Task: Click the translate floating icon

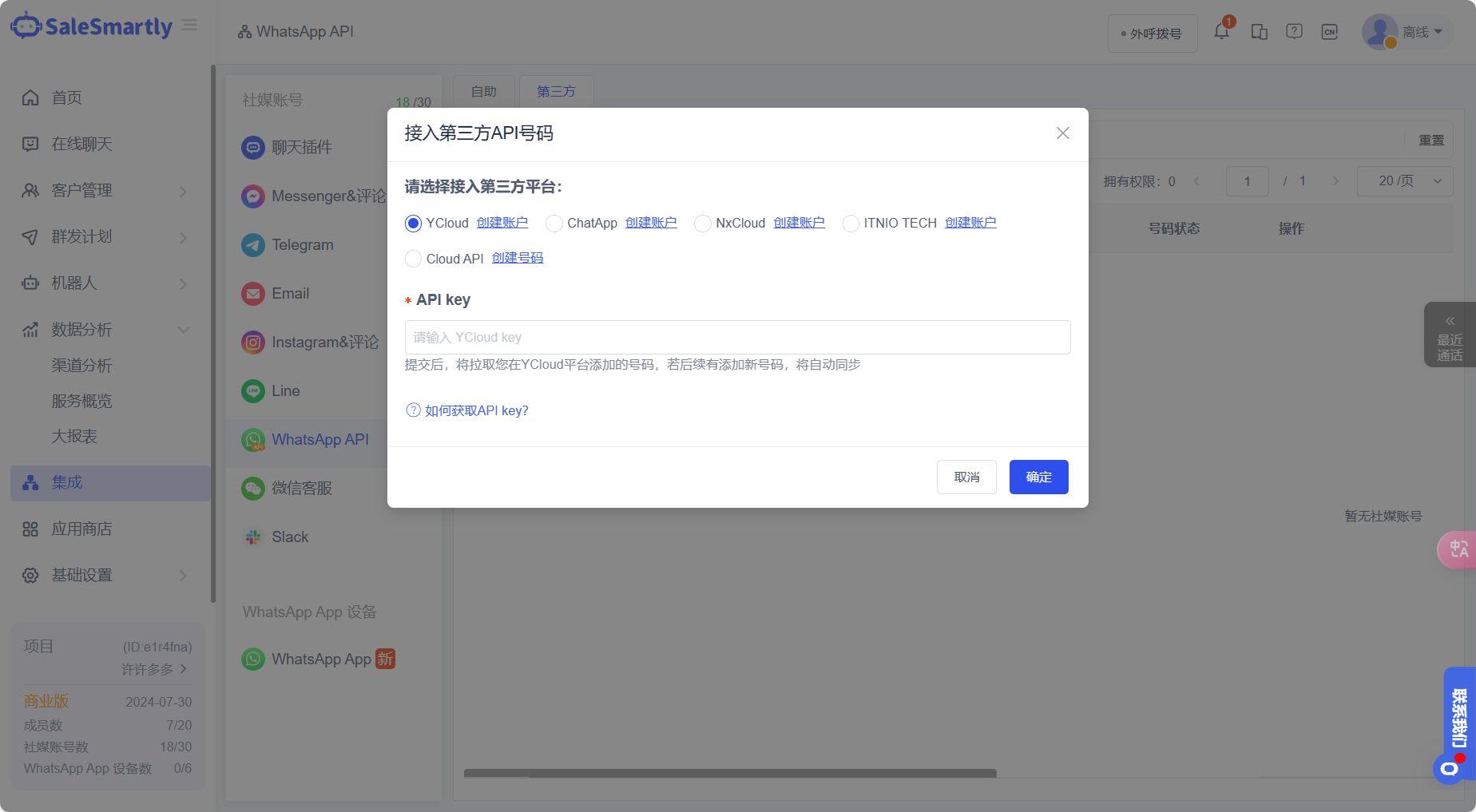Action: (x=1457, y=549)
